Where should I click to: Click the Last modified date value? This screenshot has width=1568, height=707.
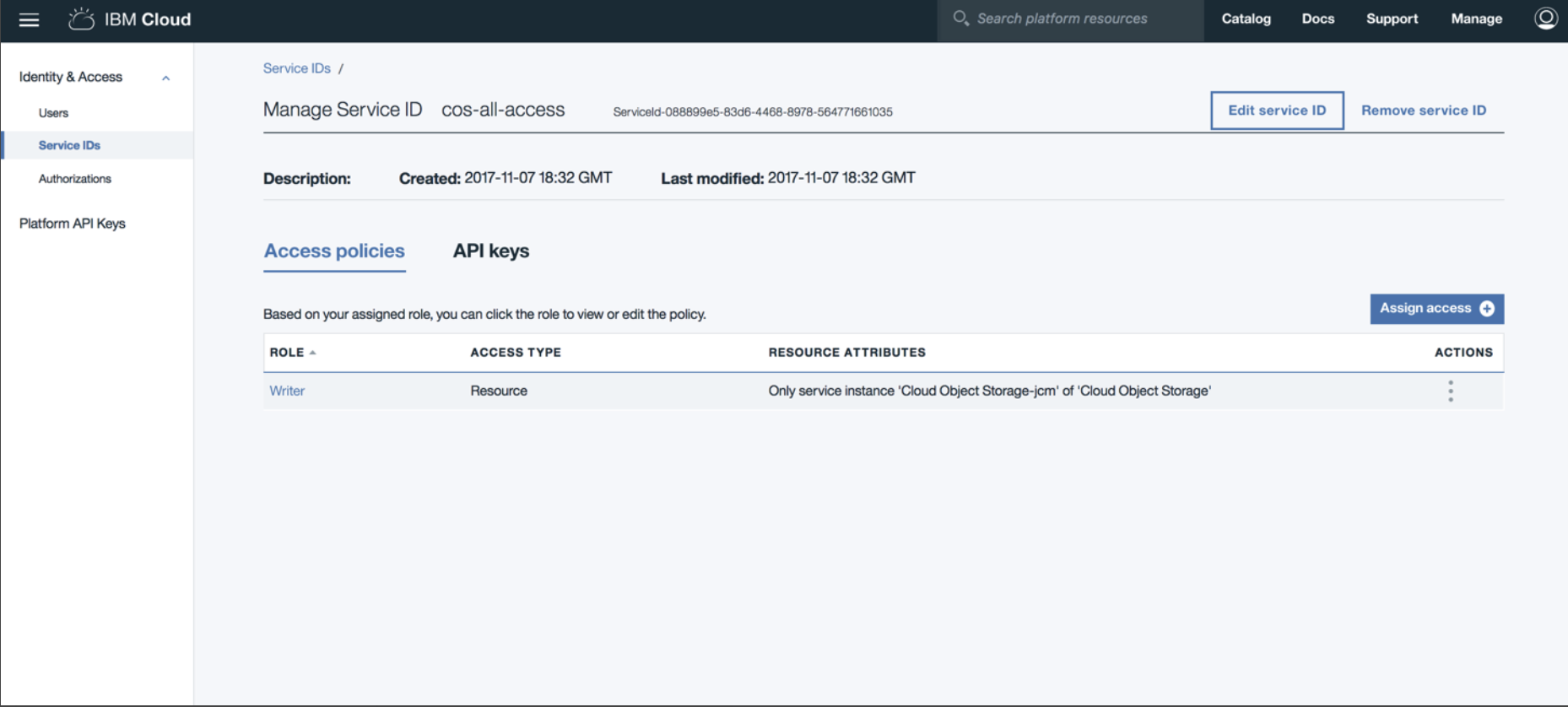841,178
